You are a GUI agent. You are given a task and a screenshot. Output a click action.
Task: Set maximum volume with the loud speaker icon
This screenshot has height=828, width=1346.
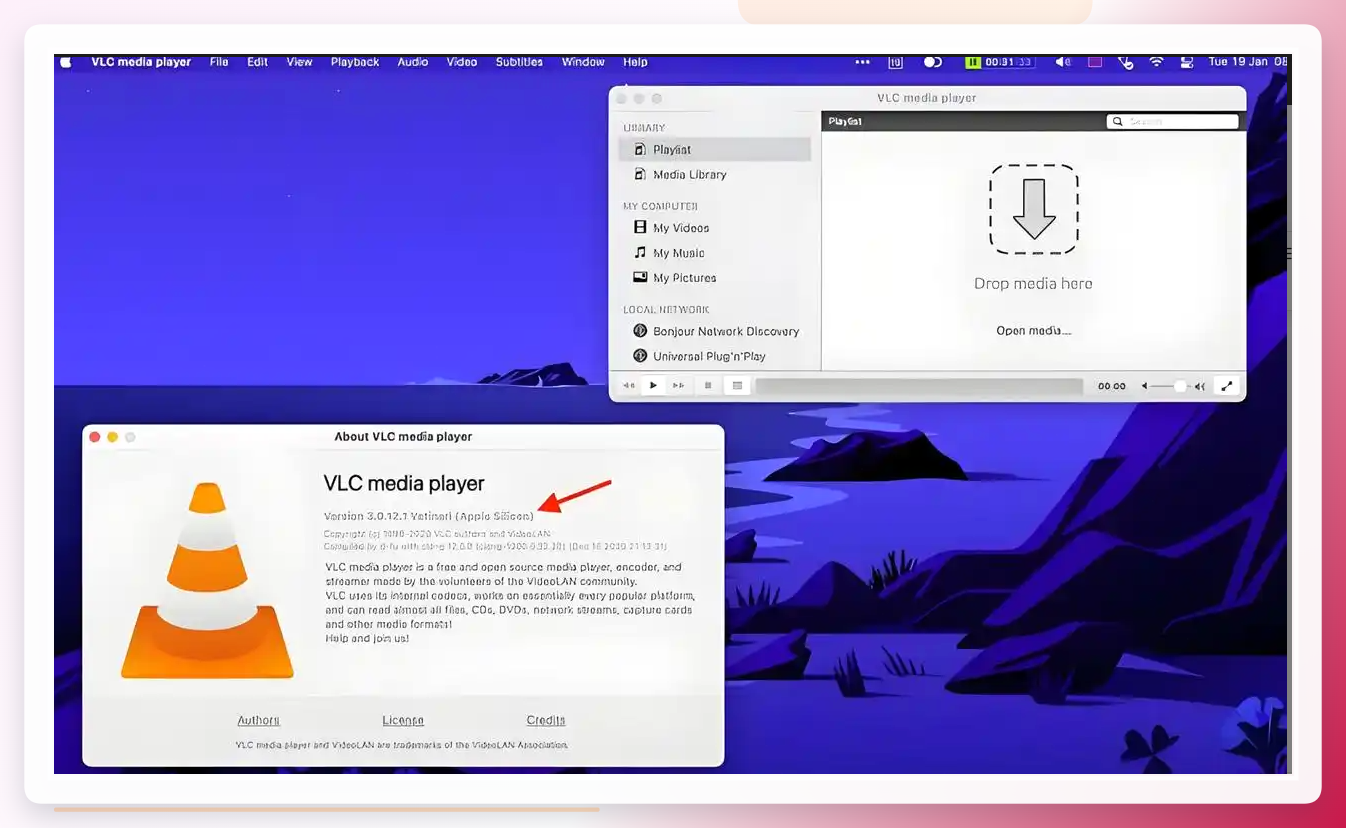[1200, 386]
